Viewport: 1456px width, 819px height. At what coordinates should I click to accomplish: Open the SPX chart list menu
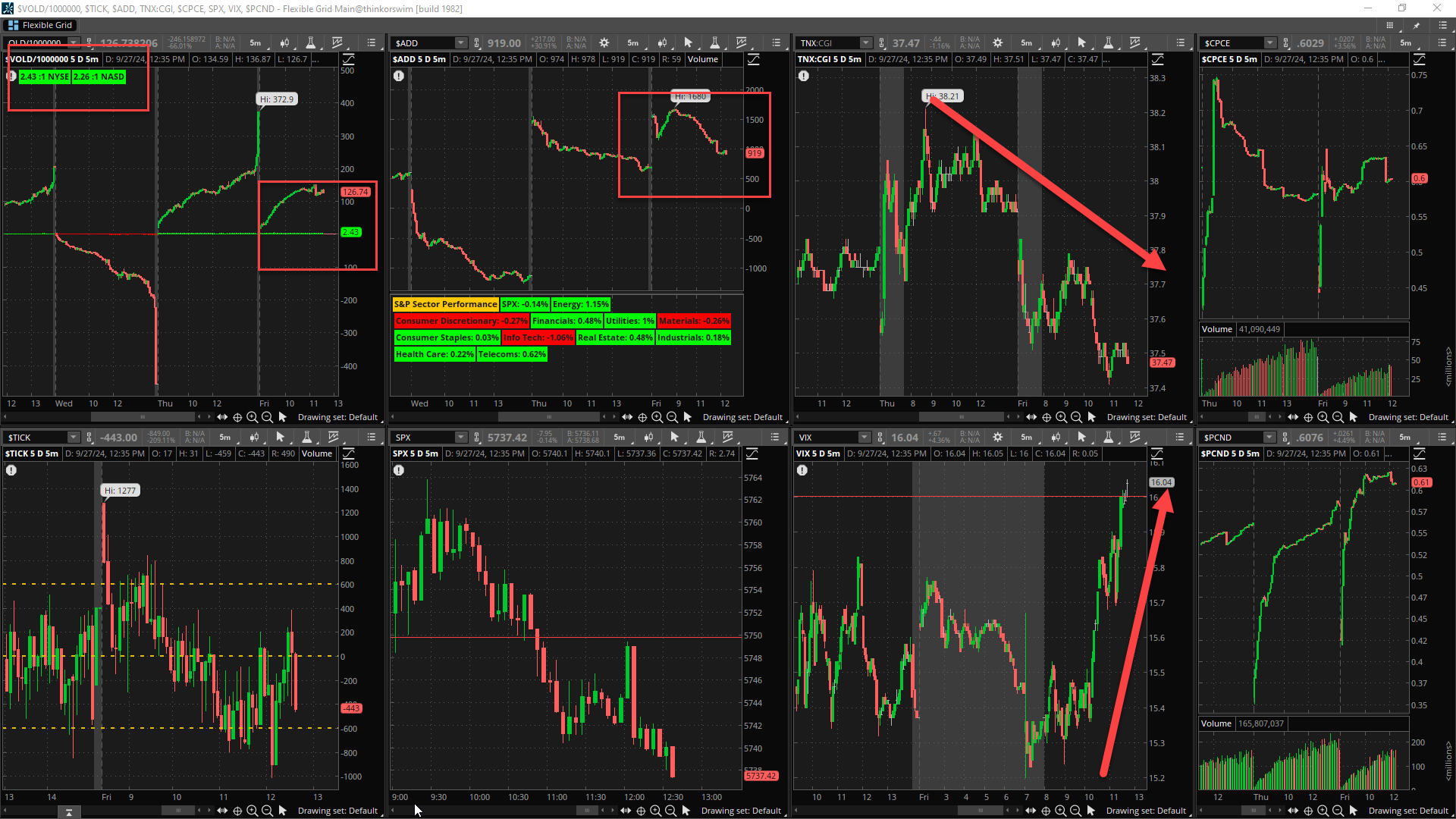click(775, 438)
